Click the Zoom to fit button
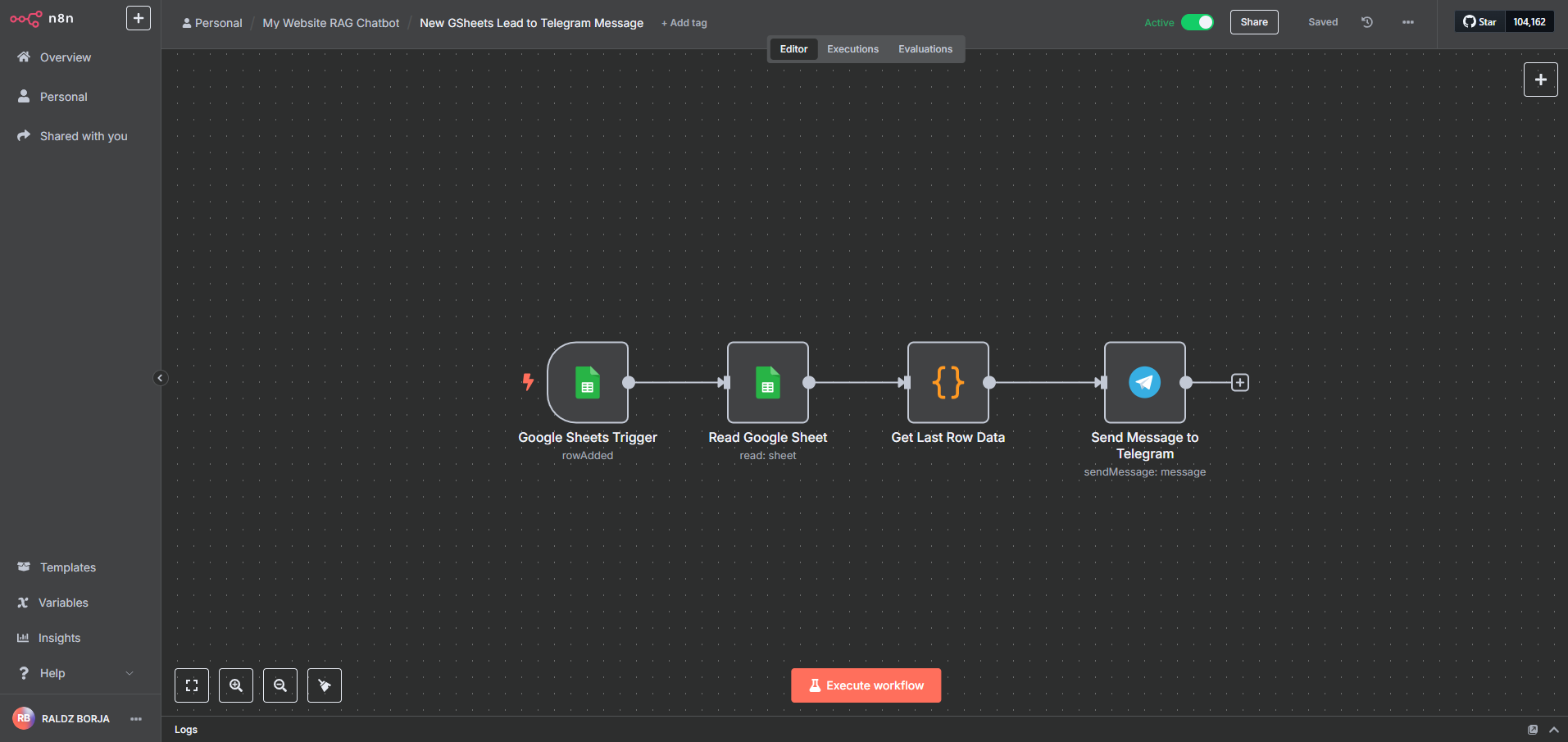Screen dimensions: 1568x742 click(192, 685)
